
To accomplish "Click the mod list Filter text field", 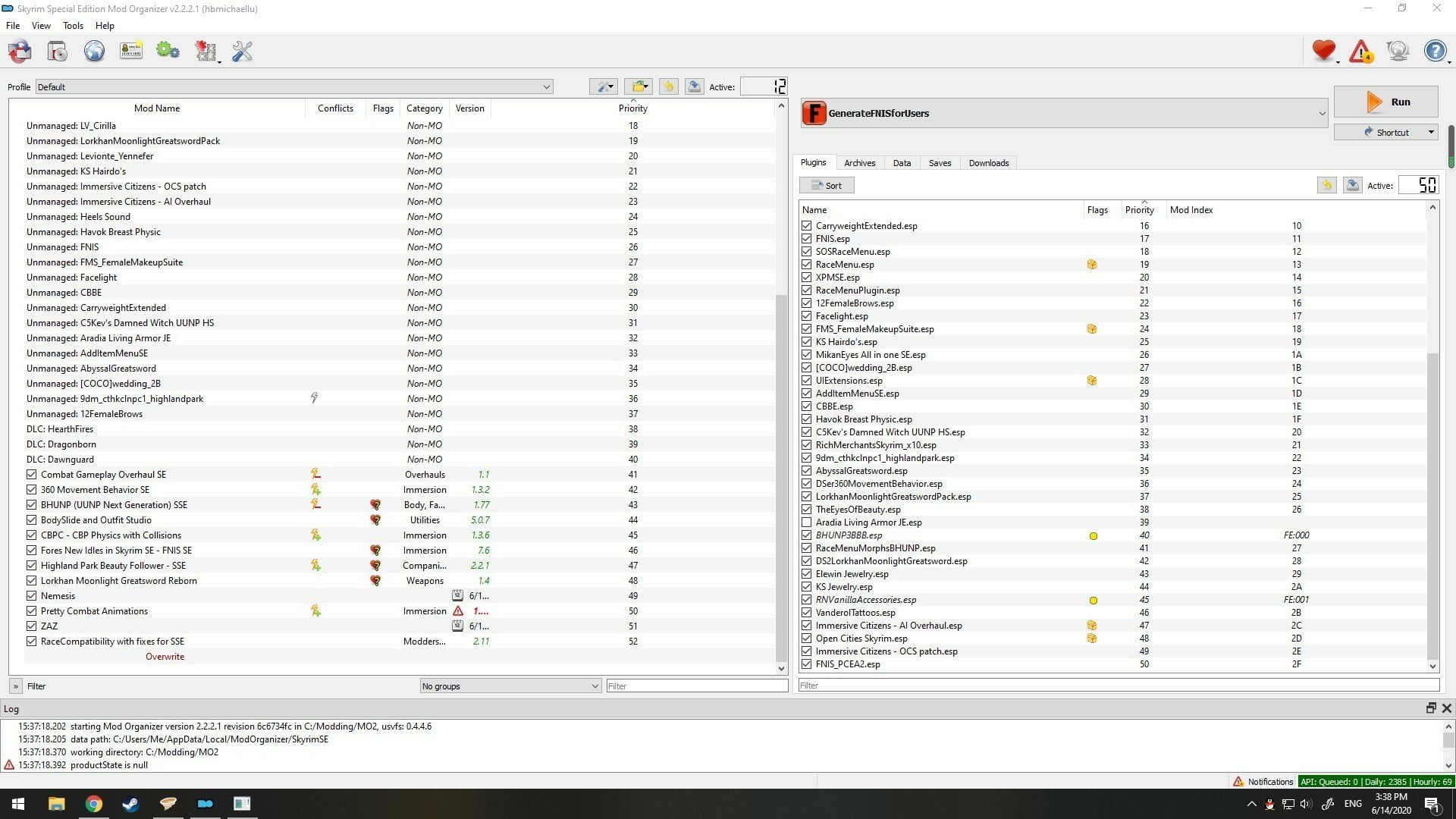I will (697, 686).
